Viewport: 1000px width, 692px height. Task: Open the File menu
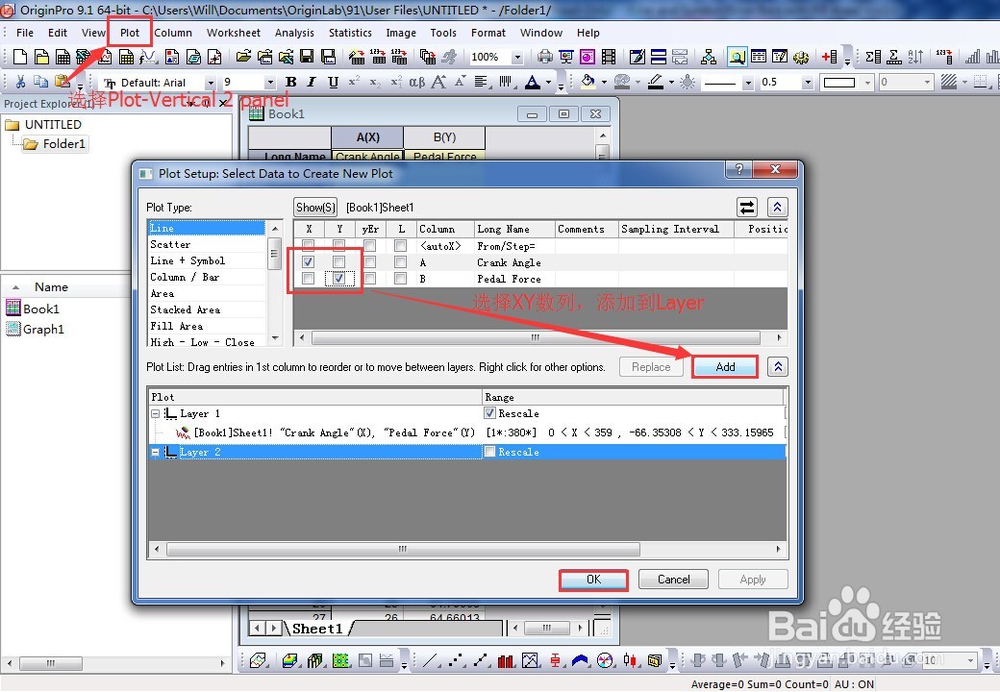pyautogui.click(x=25, y=33)
